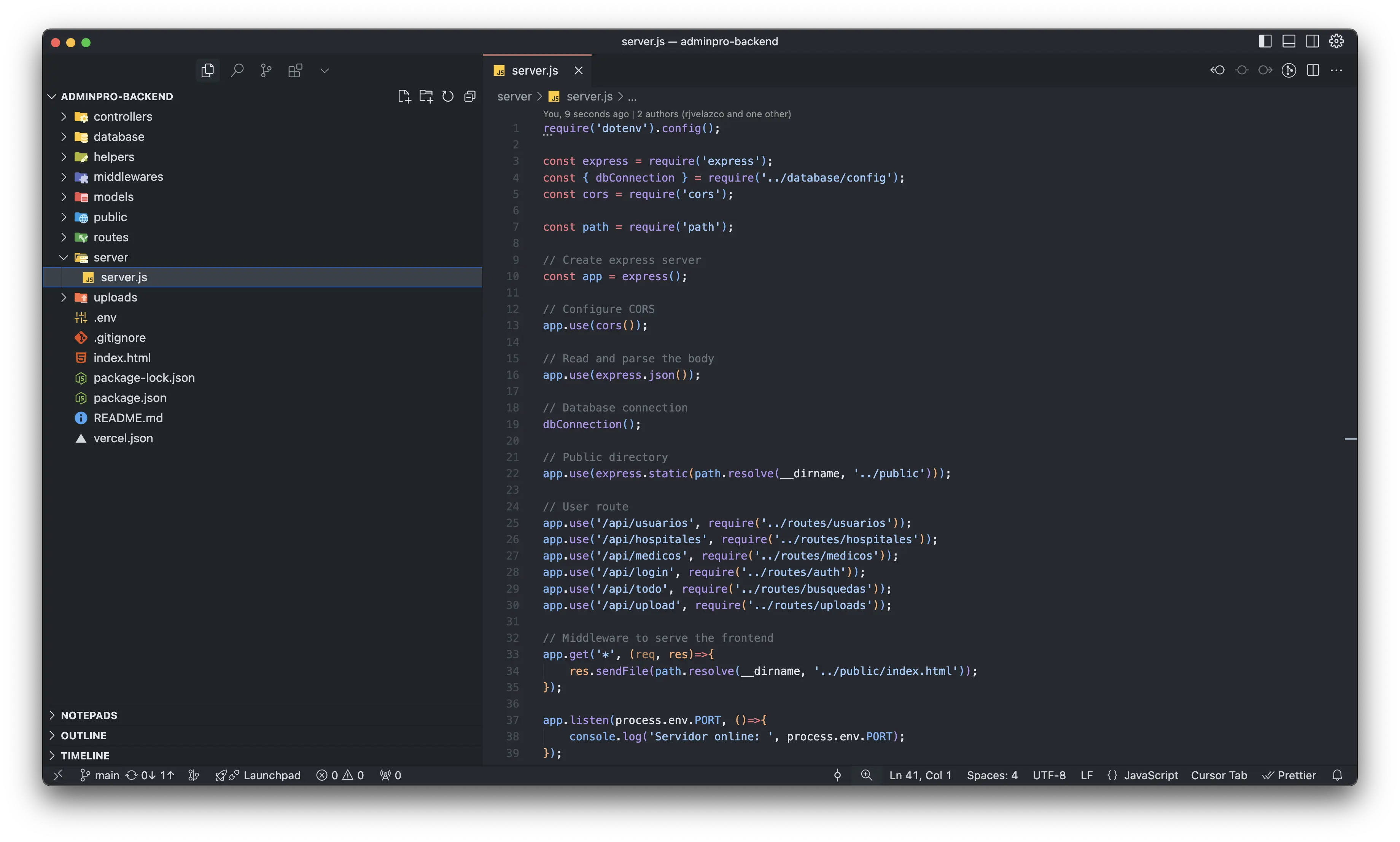Expand the models folder
Image resolution: width=1400 pixels, height=842 pixels.
click(x=64, y=197)
